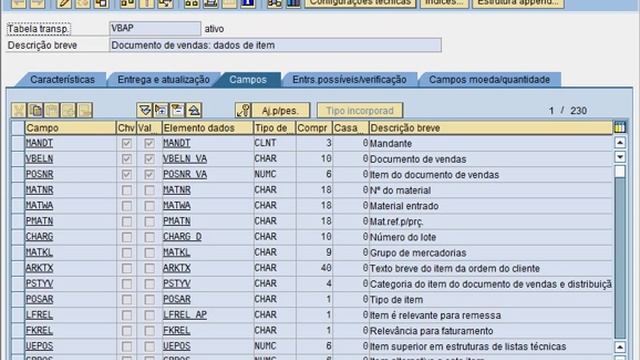The height and width of the screenshot is (360, 640).
Task: Open the CHARG_D data element link
Action: click(182, 237)
